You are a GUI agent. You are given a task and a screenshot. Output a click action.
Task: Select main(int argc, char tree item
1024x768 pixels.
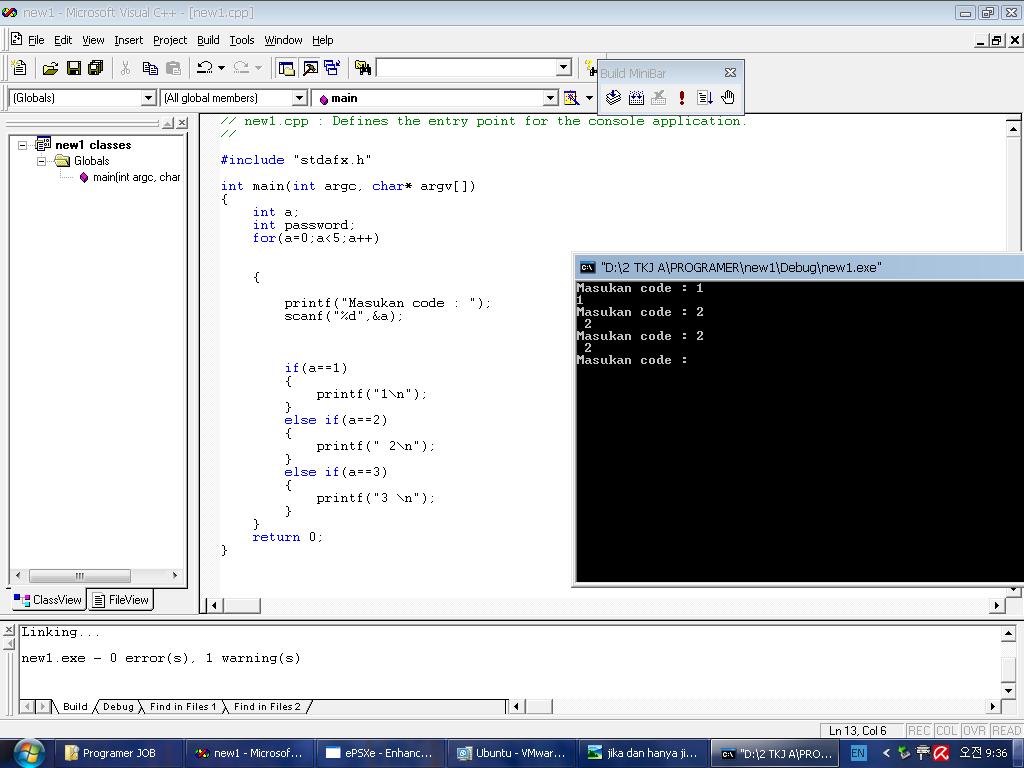(130, 177)
